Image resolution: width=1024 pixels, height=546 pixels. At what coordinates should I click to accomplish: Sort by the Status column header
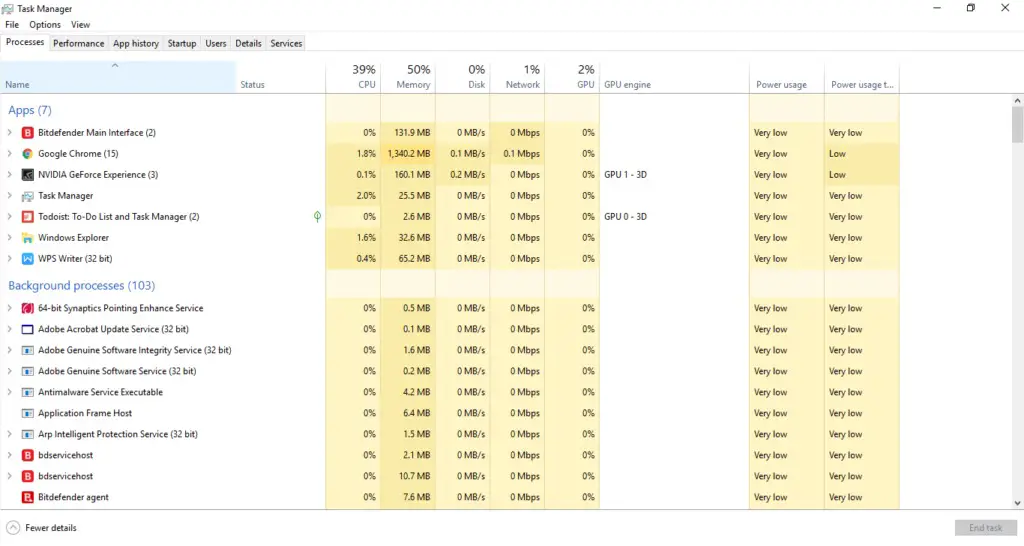pos(280,77)
